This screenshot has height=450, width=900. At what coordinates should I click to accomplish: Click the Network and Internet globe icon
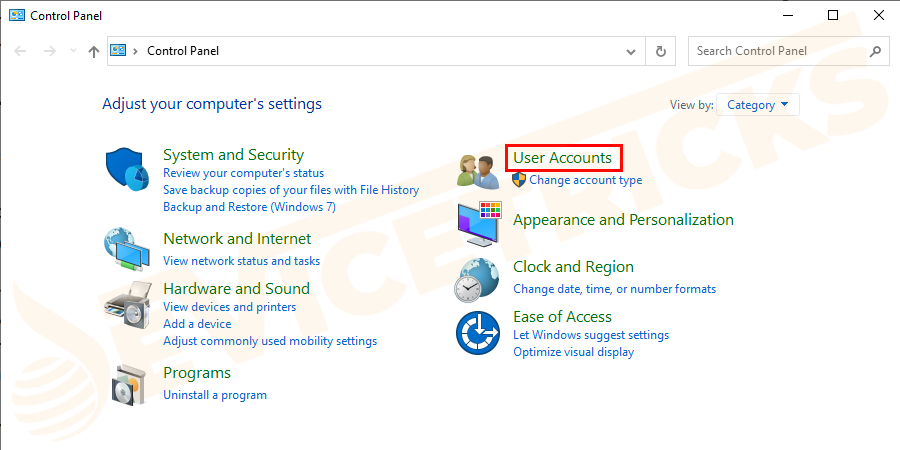[127, 250]
